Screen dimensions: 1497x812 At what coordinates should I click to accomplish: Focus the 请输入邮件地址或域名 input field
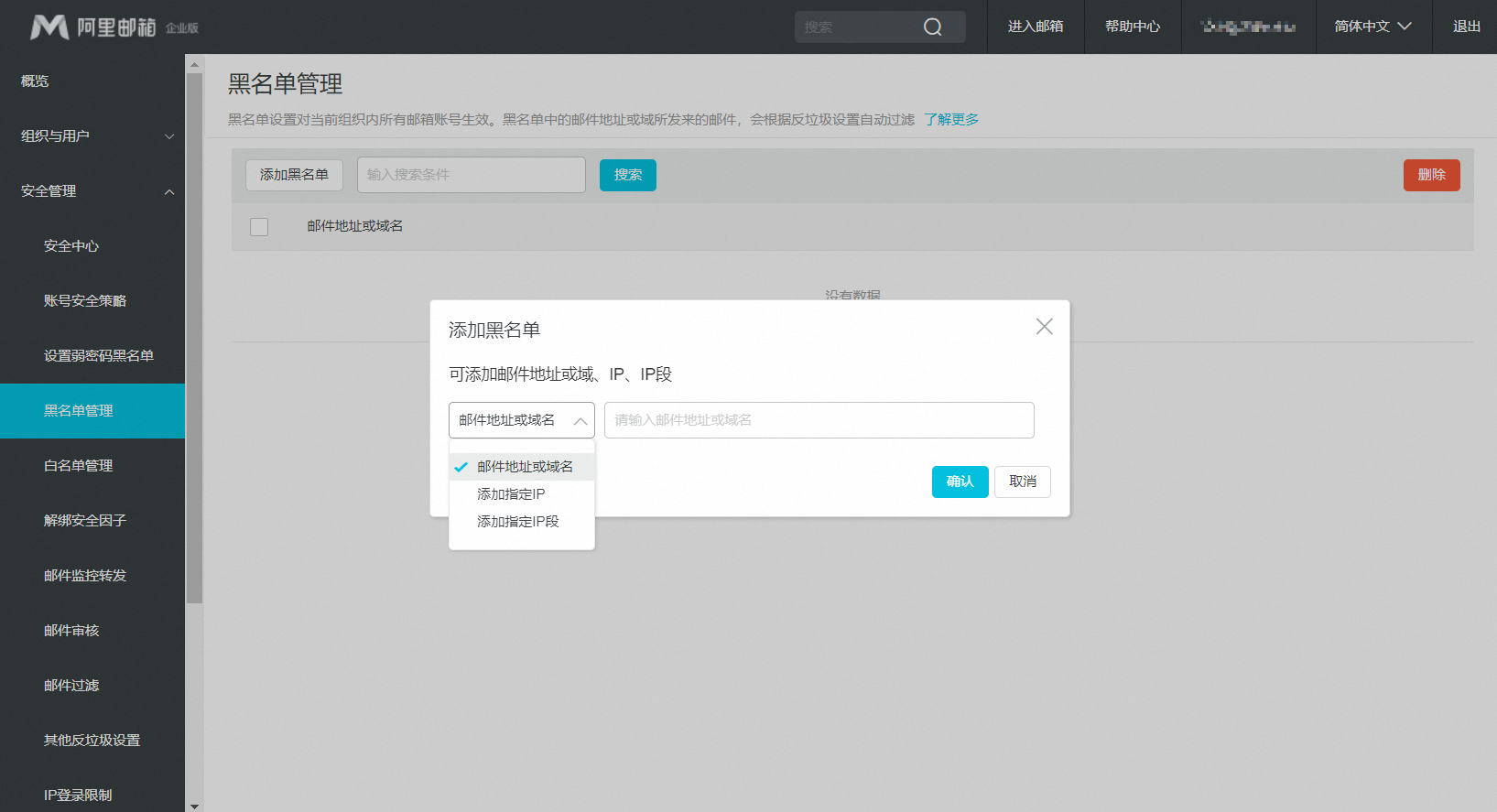819,420
